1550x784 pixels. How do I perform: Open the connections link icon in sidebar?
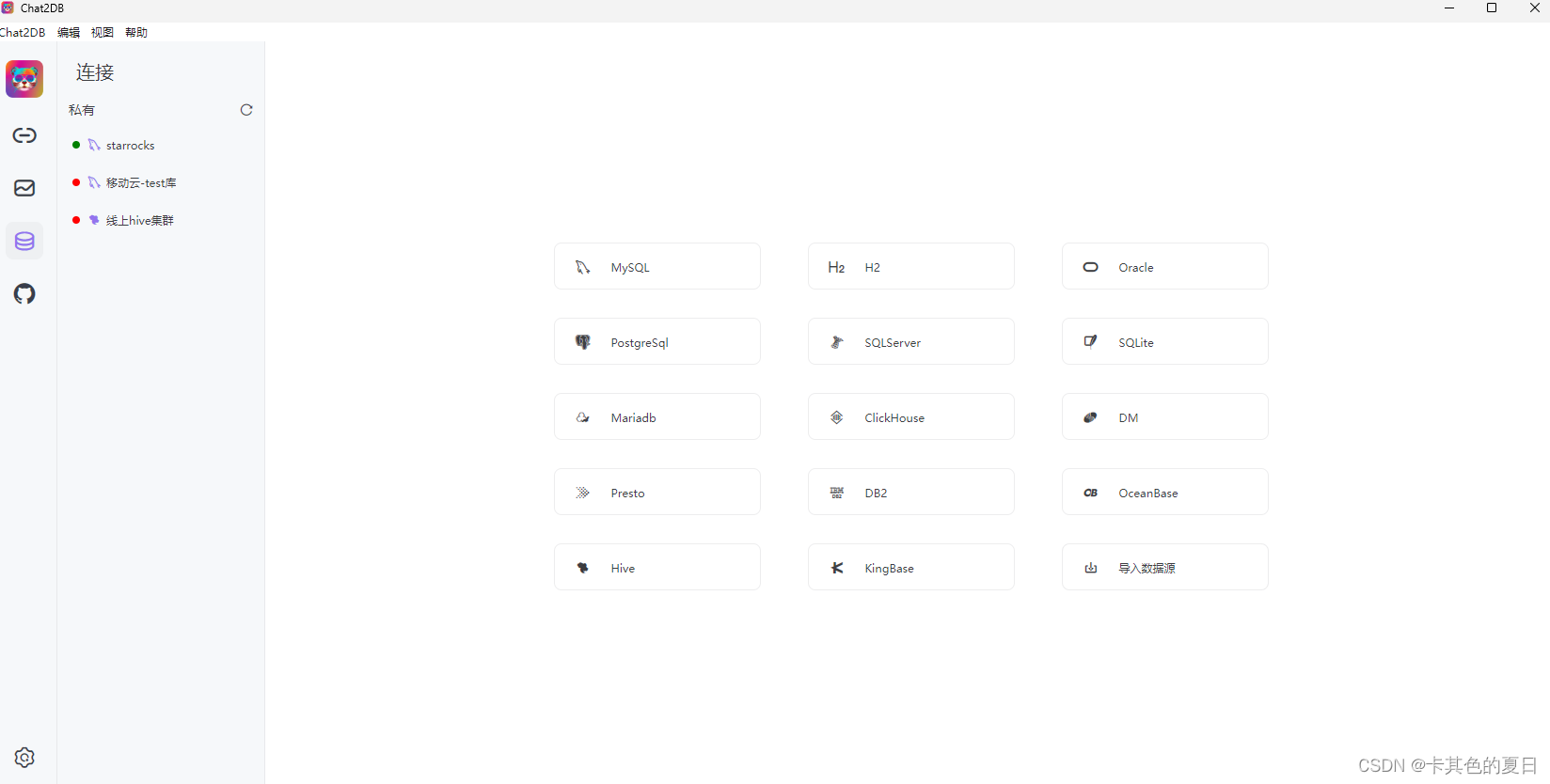pos(24,135)
